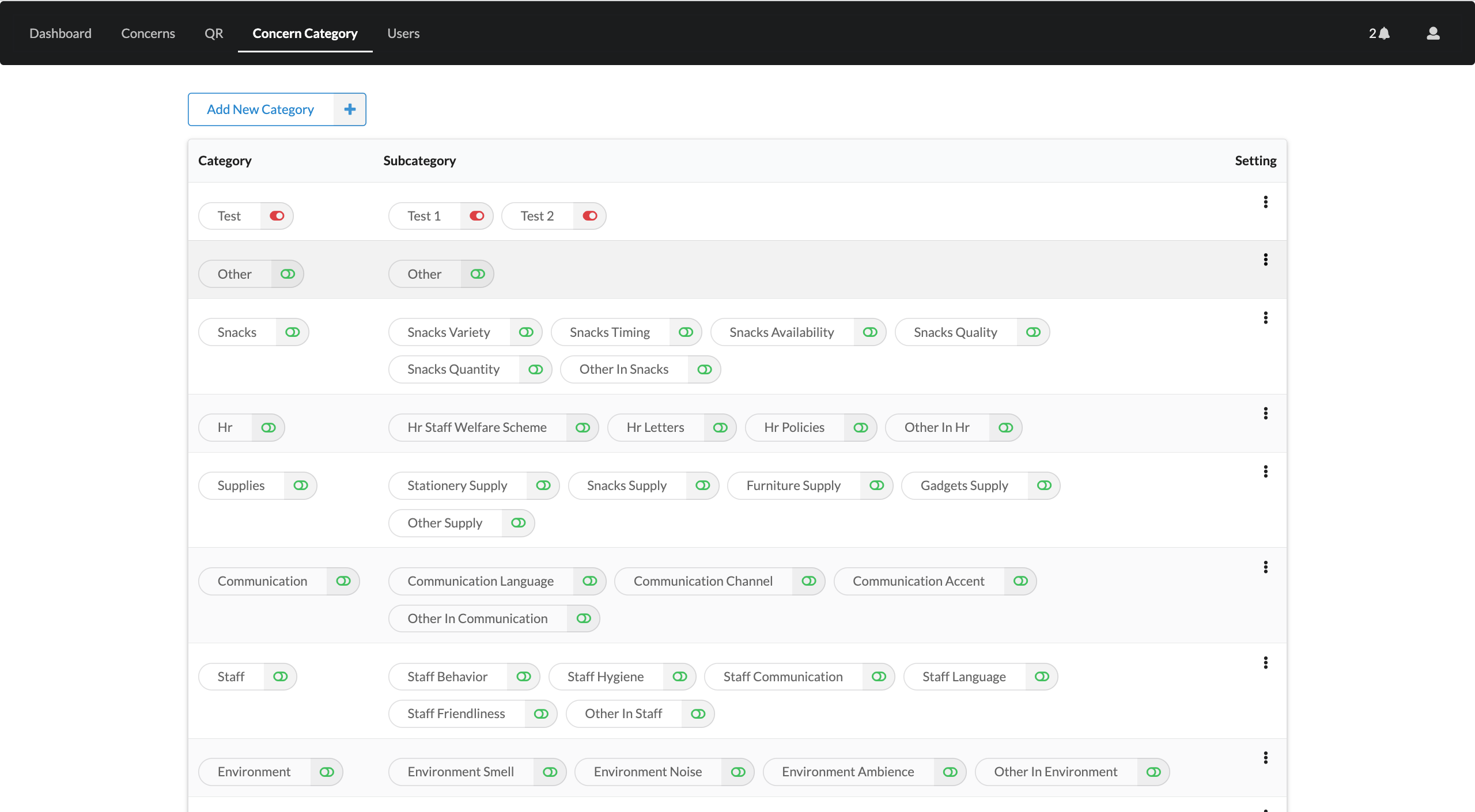1475x812 pixels.
Task: Toggle Snacks Quantity subcategory switch
Action: coord(536,370)
